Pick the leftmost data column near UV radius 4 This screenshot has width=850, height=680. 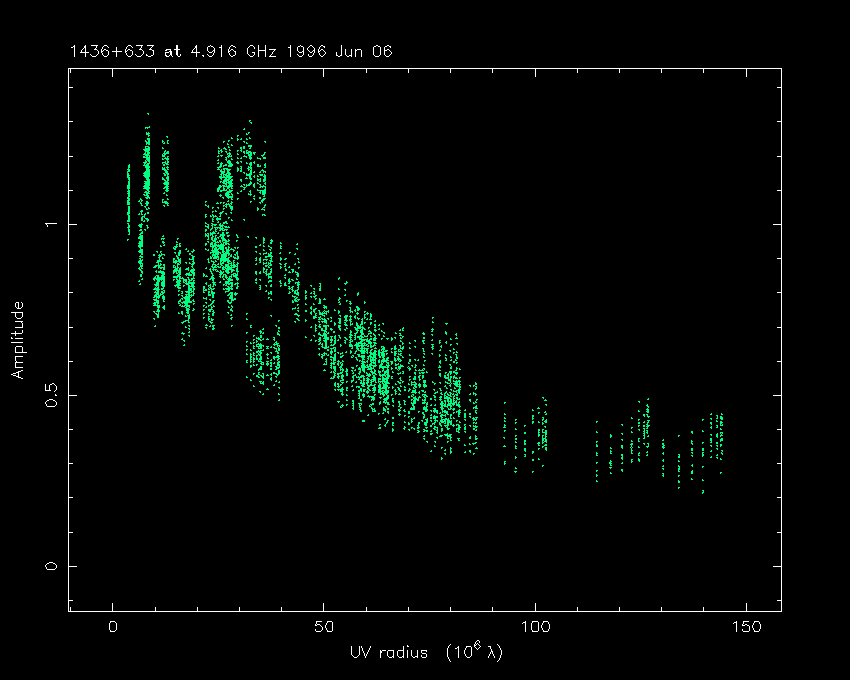coord(128,200)
